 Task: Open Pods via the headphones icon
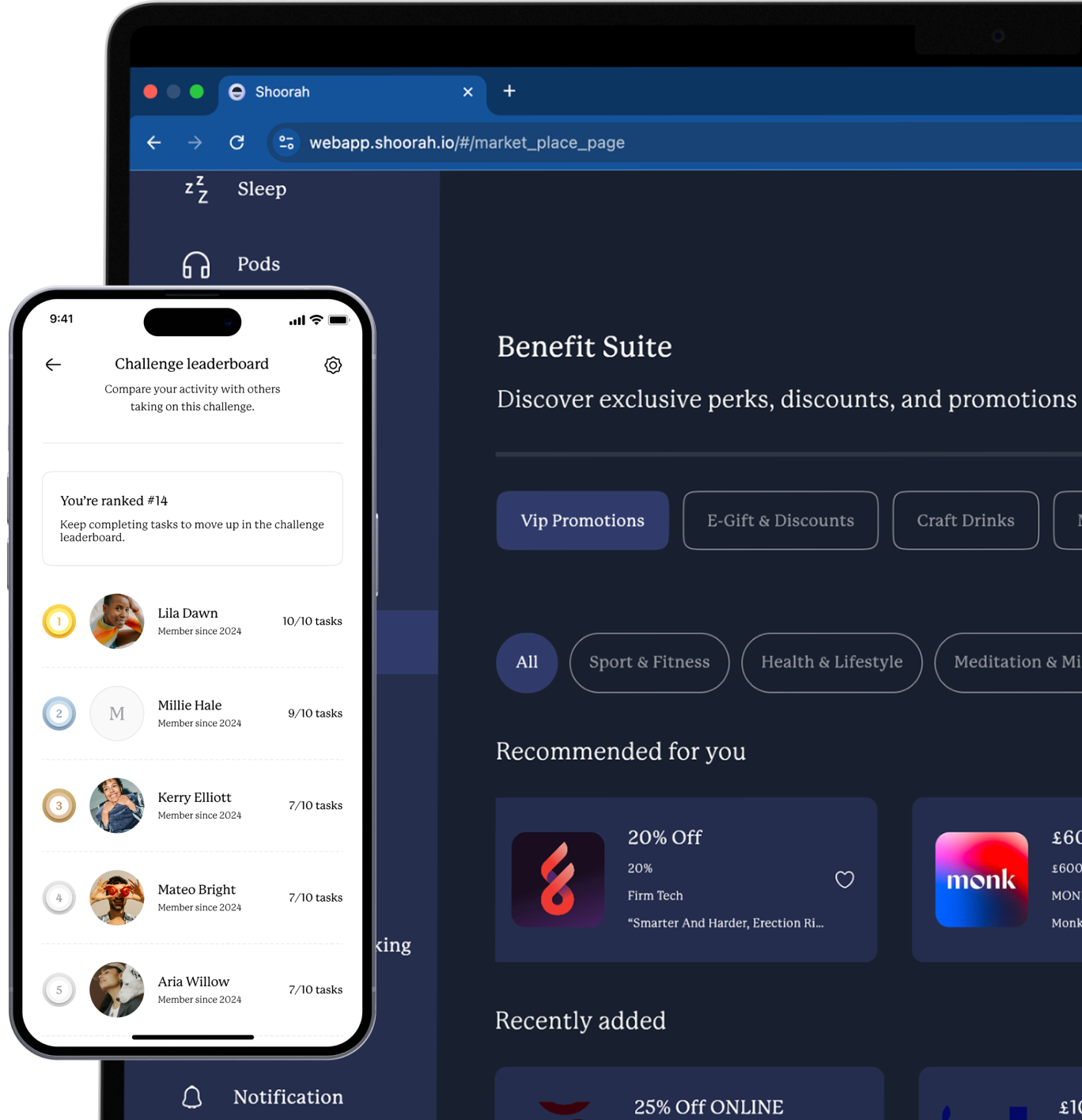(196, 265)
